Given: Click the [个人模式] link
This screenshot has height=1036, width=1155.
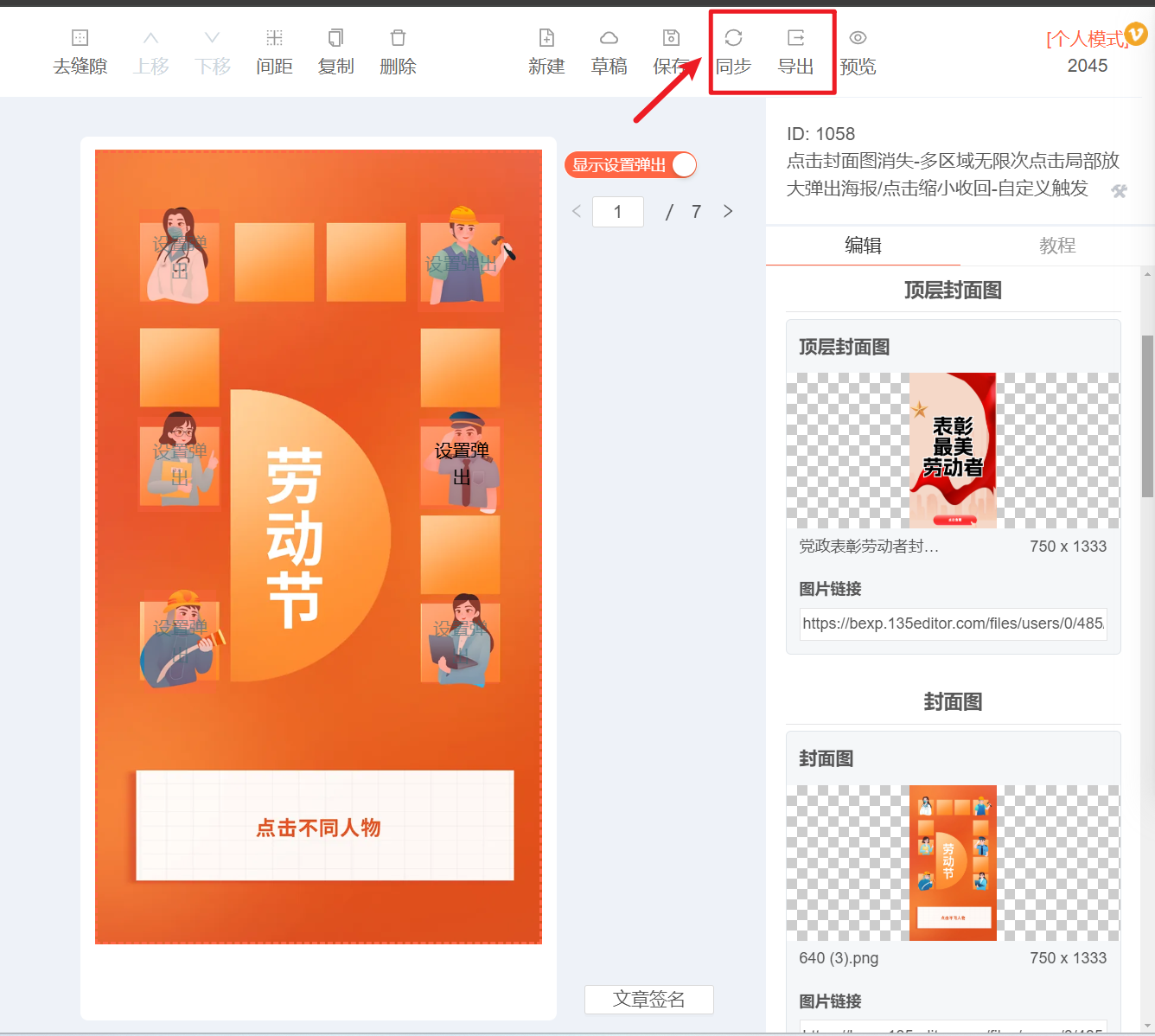Looking at the screenshot, I should pos(1086,39).
